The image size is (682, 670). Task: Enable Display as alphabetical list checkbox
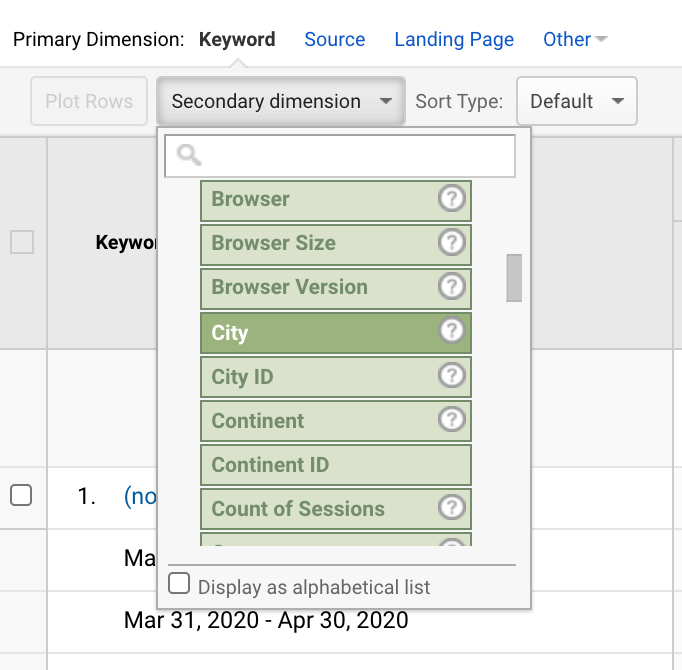tap(179, 584)
